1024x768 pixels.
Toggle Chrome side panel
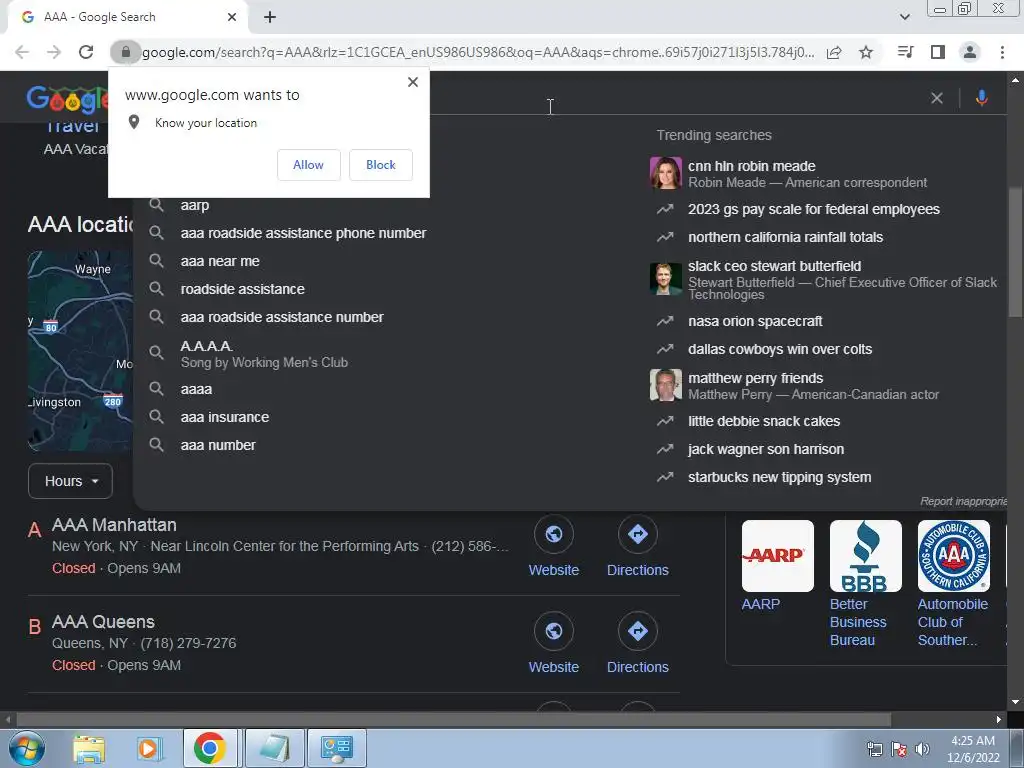pos(938,52)
